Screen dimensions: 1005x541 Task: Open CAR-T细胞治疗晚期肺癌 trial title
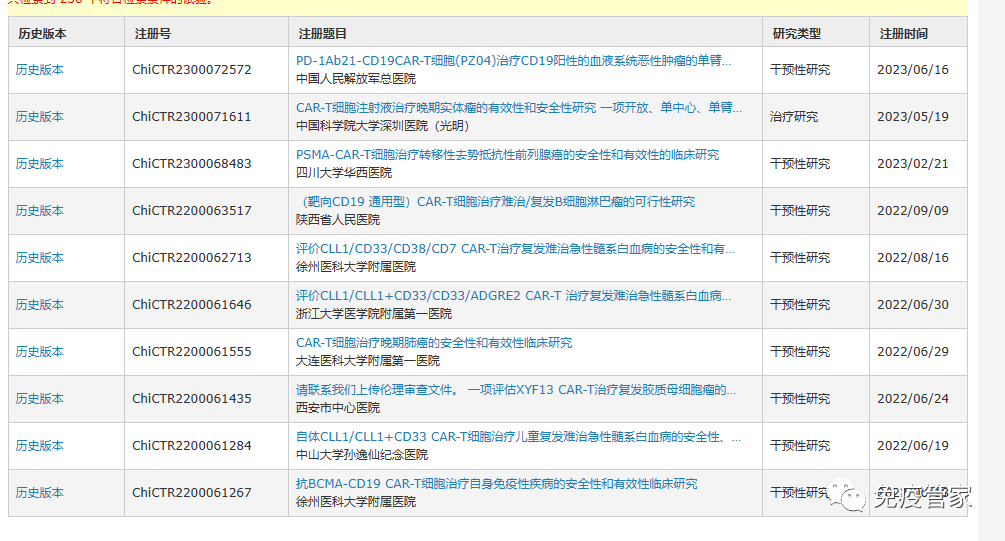[x=434, y=343]
